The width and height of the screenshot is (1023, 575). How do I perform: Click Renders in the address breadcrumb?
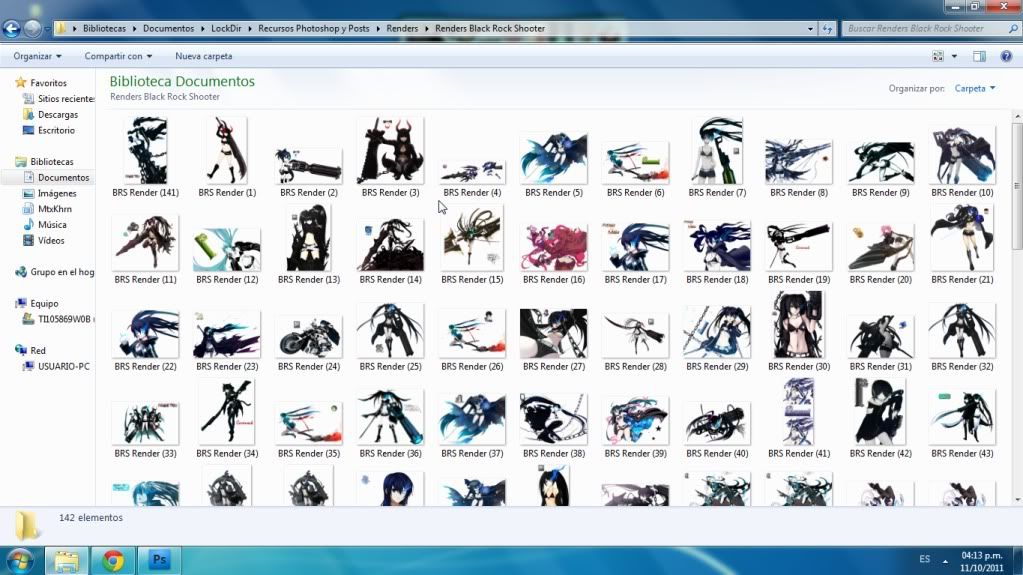point(402,29)
